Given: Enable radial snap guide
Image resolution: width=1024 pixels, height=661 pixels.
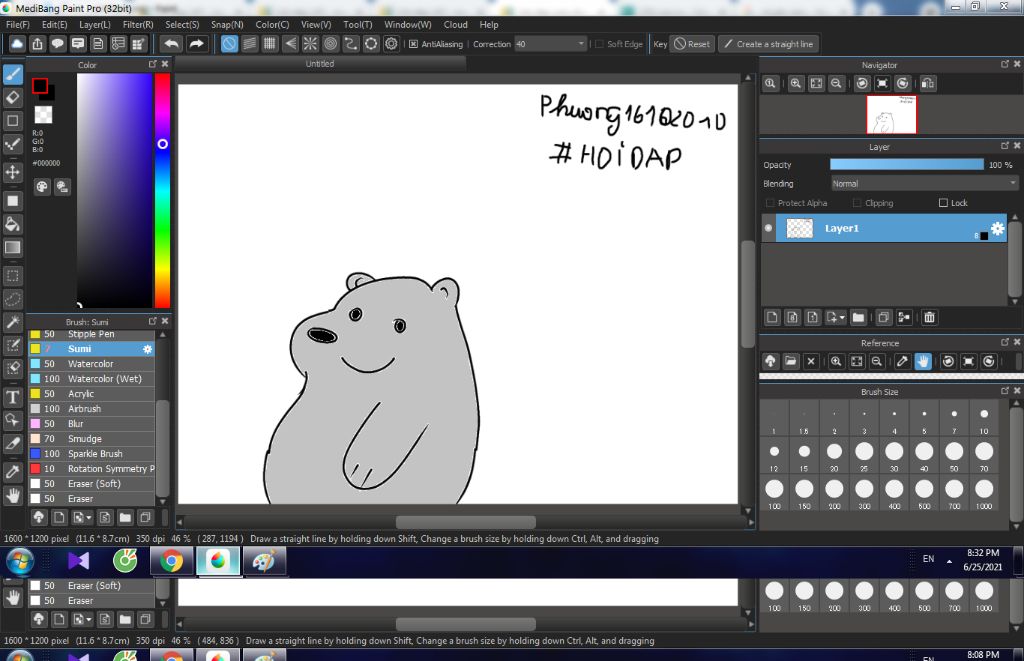Looking at the screenshot, I should tap(310, 44).
